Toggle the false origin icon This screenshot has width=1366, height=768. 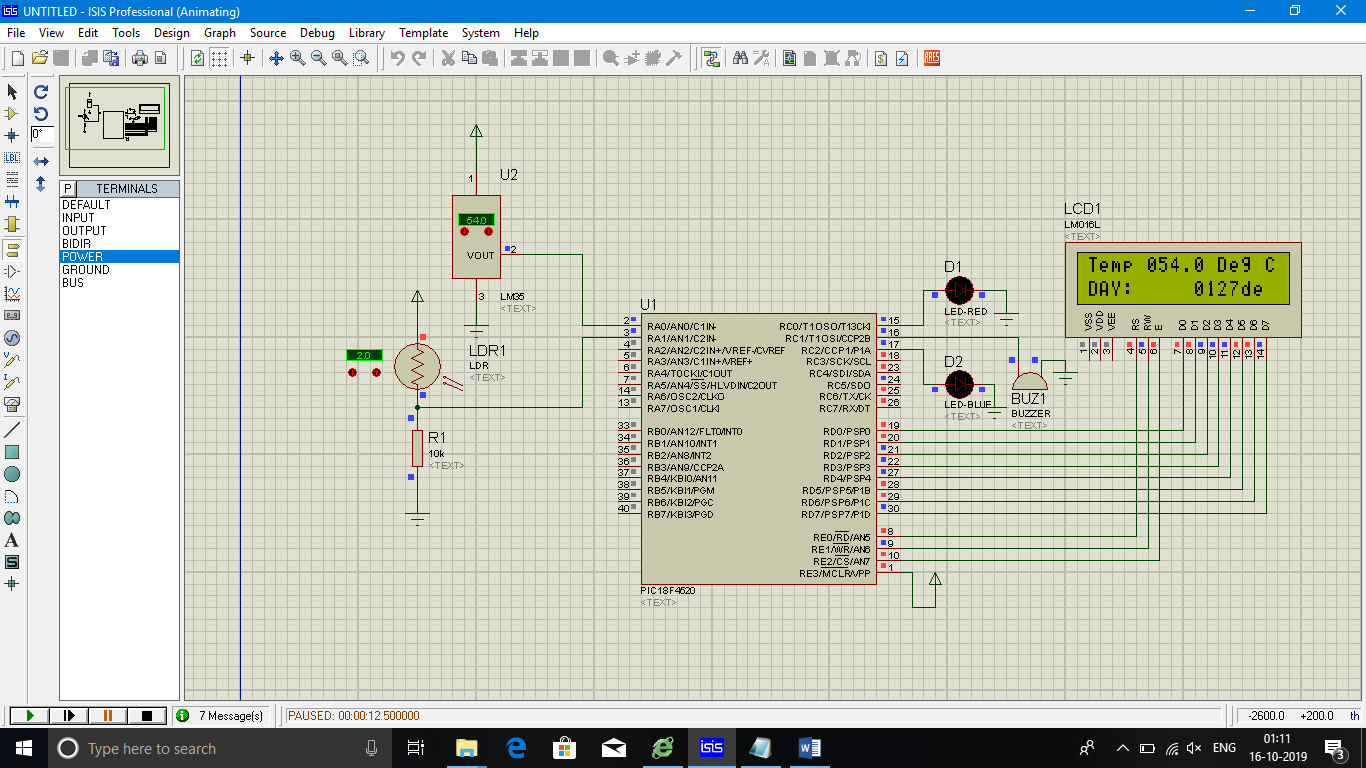[248, 58]
